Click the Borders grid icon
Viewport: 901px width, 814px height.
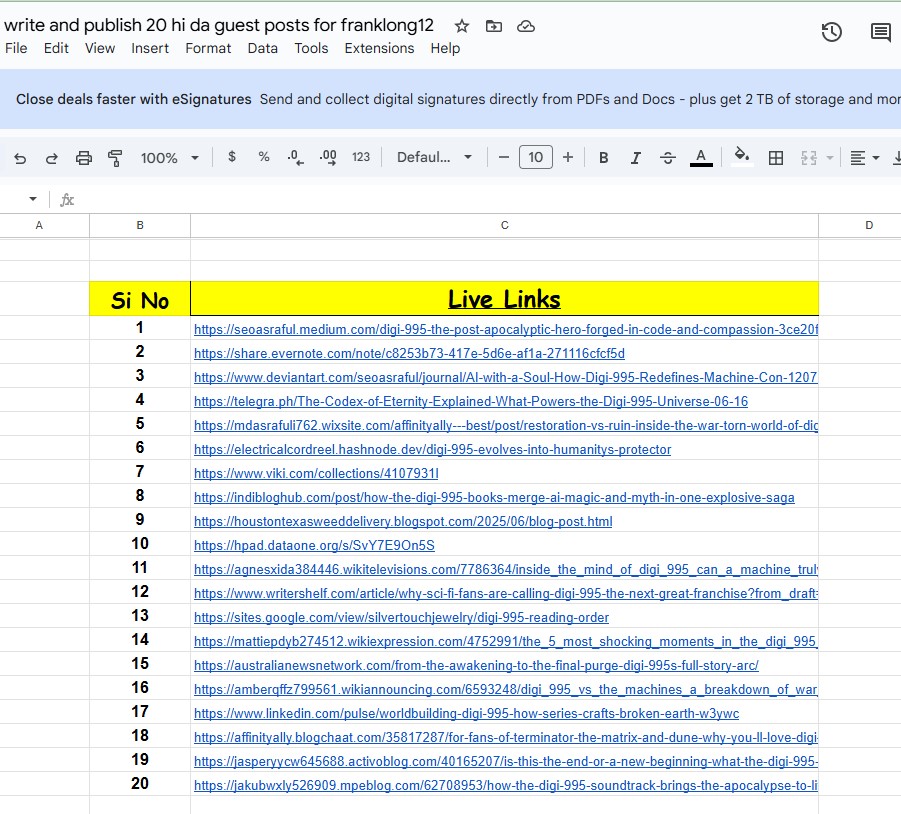click(x=775, y=158)
